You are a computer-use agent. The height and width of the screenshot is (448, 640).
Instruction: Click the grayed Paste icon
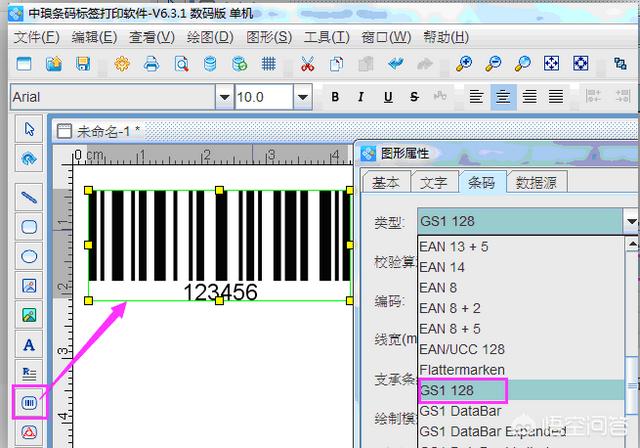point(366,64)
